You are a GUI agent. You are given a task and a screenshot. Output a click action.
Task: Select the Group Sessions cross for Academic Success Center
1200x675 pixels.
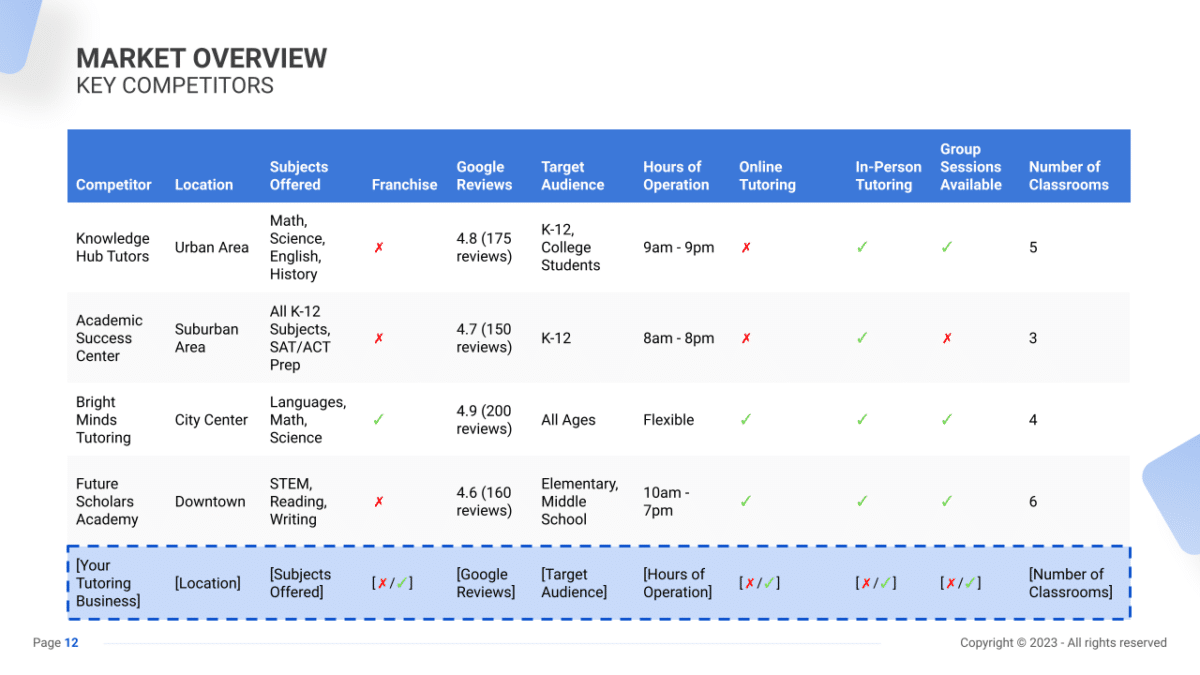coord(947,339)
